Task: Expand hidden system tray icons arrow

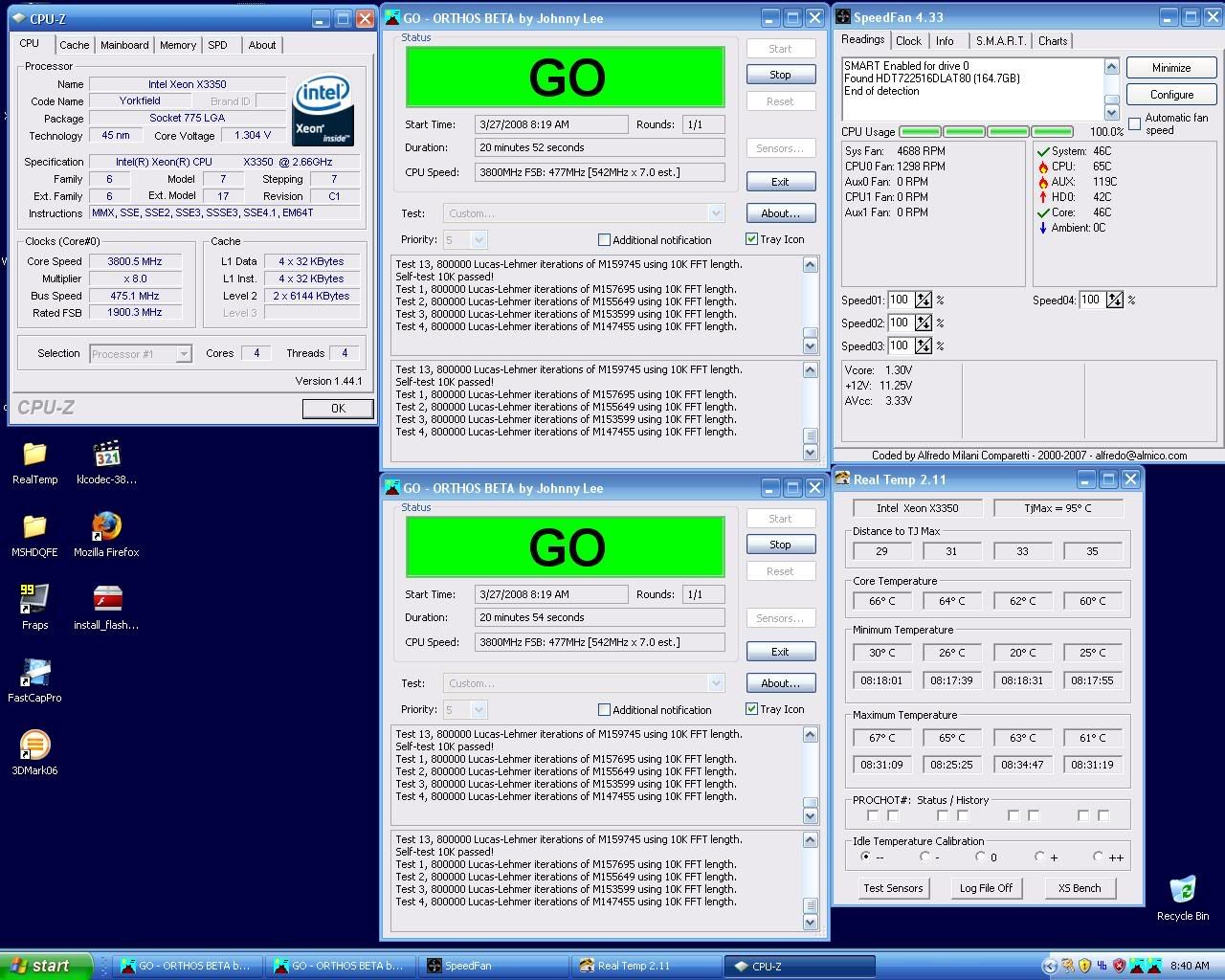Action: click(1050, 966)
